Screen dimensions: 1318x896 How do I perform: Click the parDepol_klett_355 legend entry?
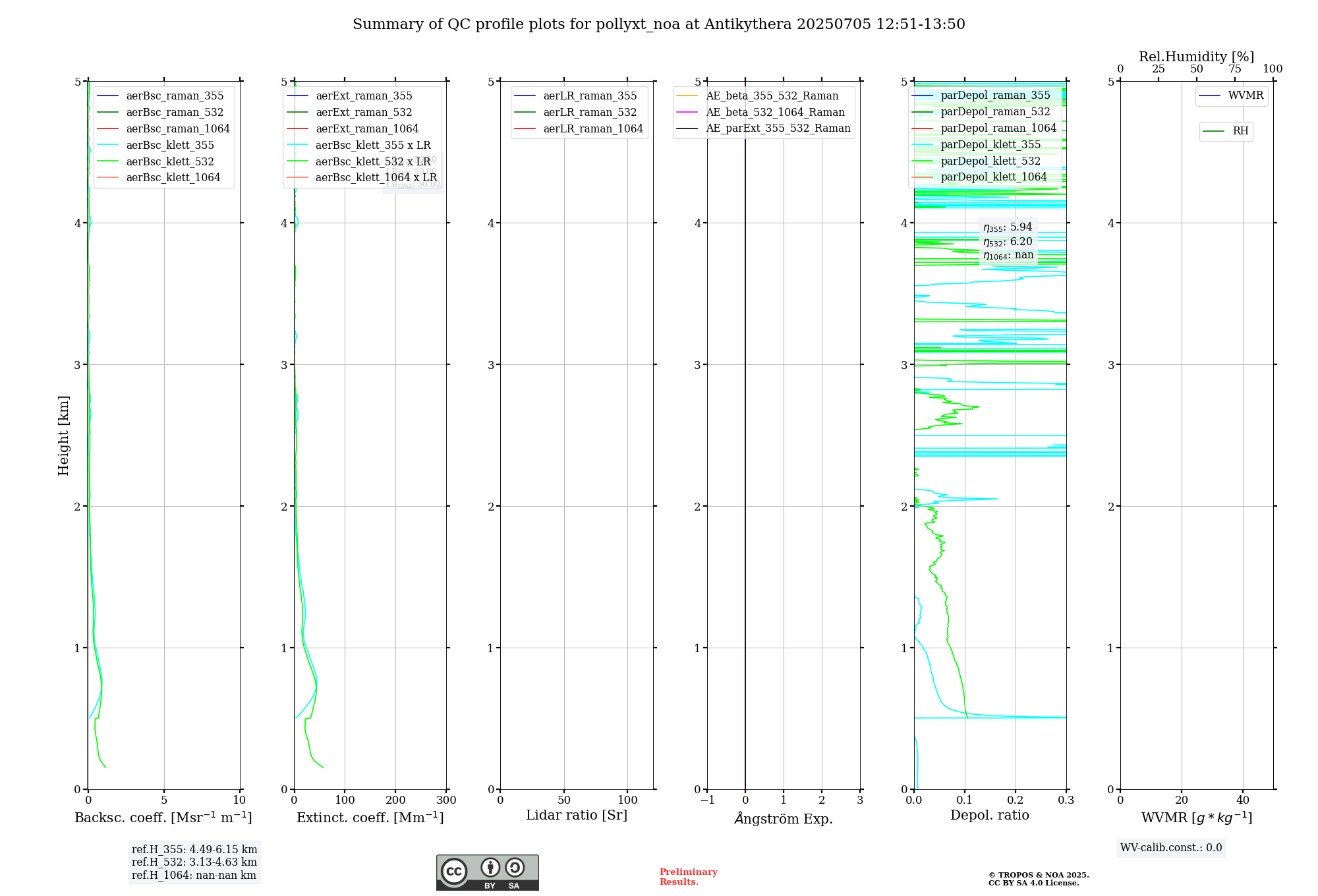990,145
